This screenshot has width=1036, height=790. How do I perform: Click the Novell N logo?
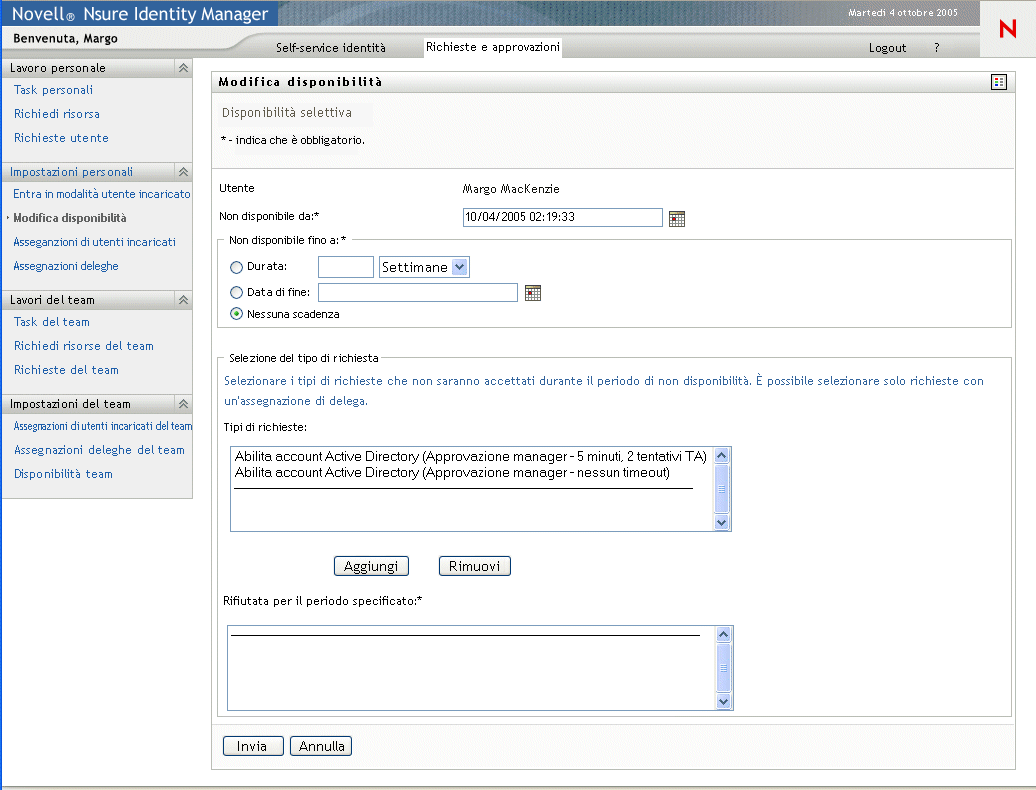click(x=1007, y=30)
